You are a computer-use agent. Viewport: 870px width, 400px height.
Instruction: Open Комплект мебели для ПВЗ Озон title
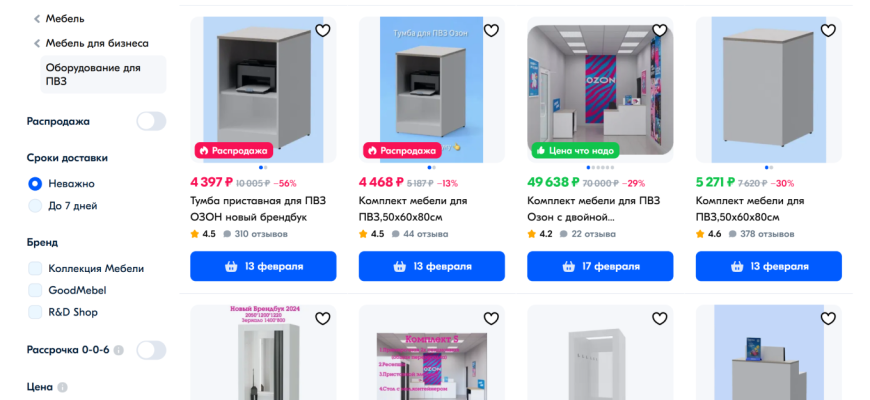point(593,209)
